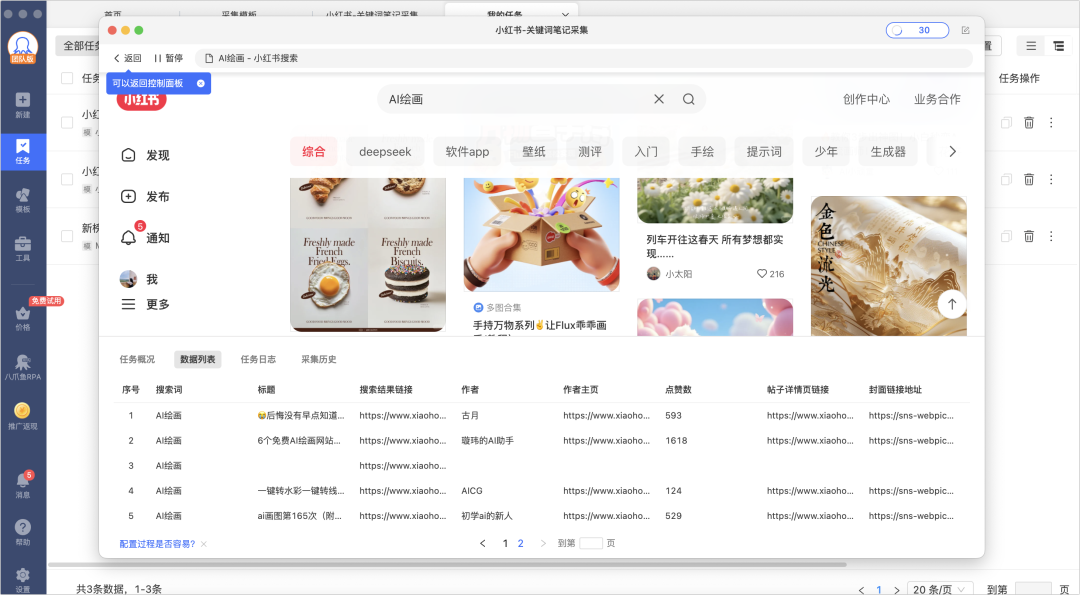Open the 金色流光 image thumbnail

pyautogui.click(x=889, y=266)
